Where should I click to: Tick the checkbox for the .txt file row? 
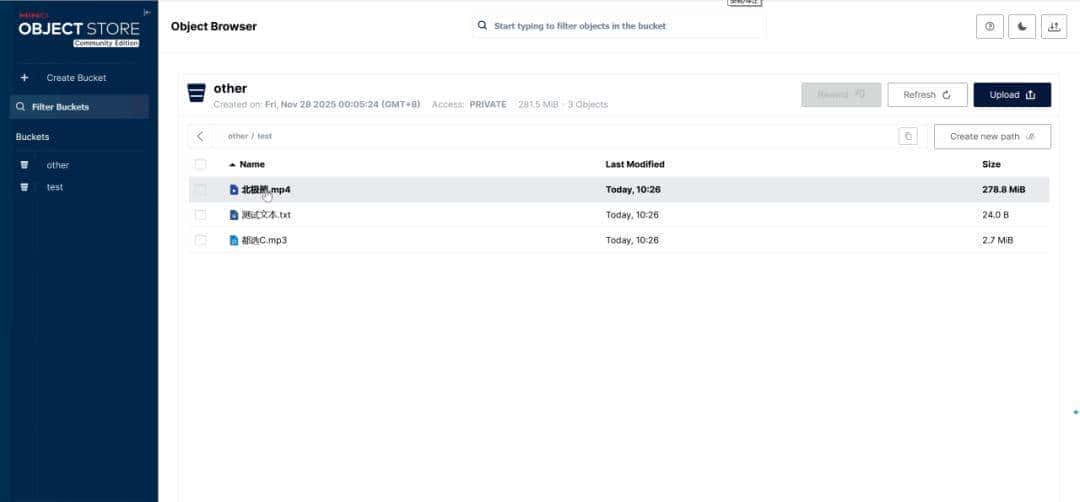(x=200, y=215)
